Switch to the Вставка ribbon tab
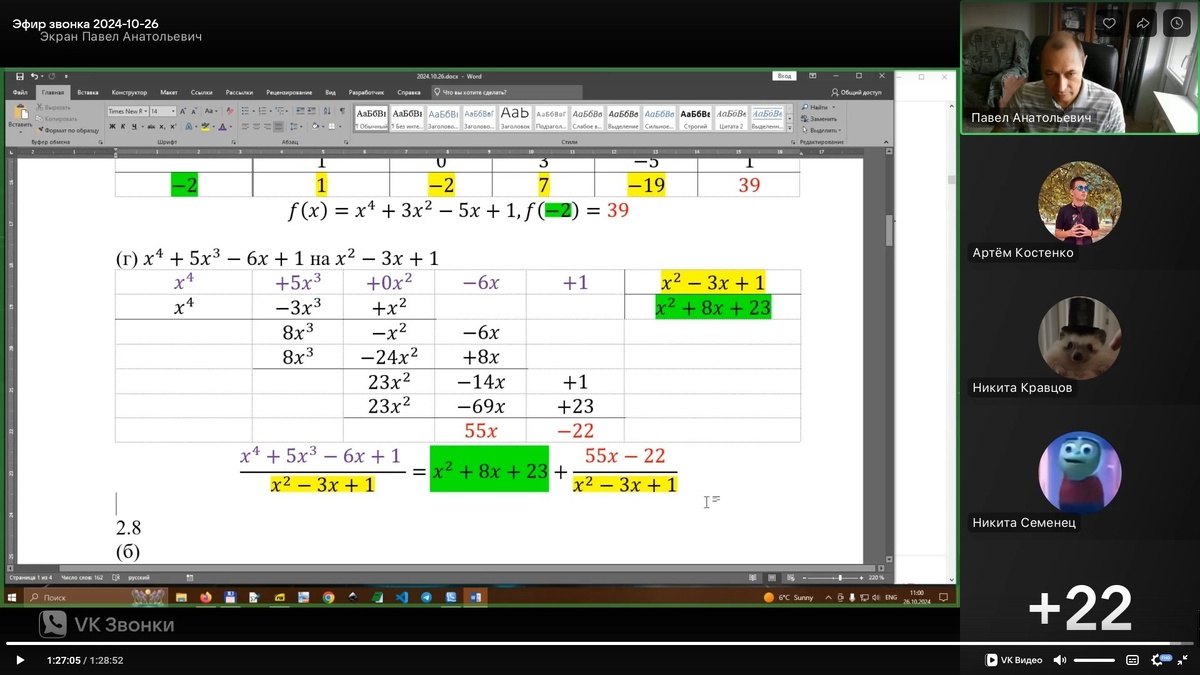The width and height of the screenshot is (1200, 675). click(88, 92)
